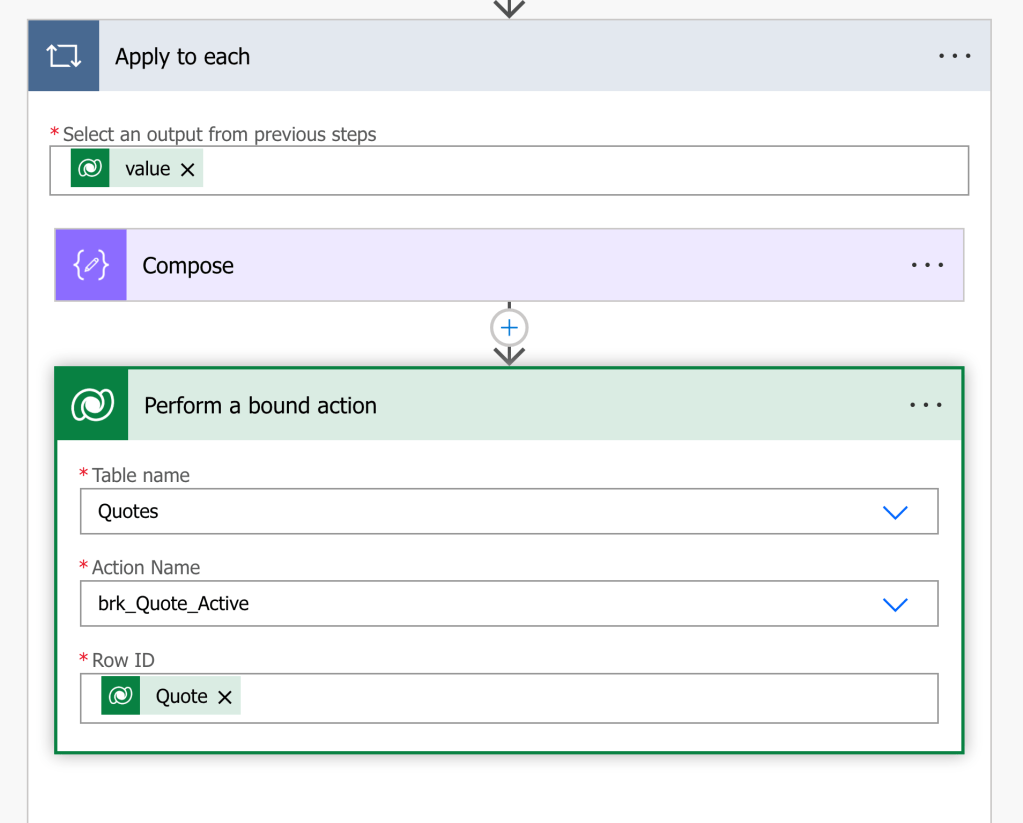Select the brk_Quote_Active action field

pyautogui.click(x=480, y=604)
